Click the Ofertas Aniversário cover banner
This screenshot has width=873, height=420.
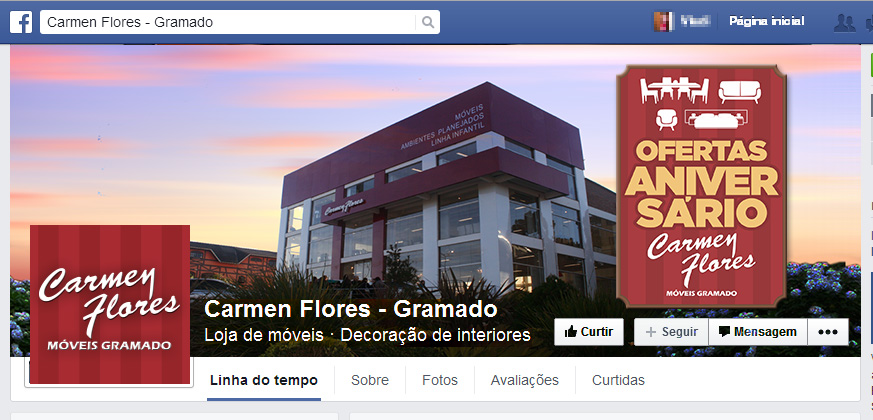(702, 186)
